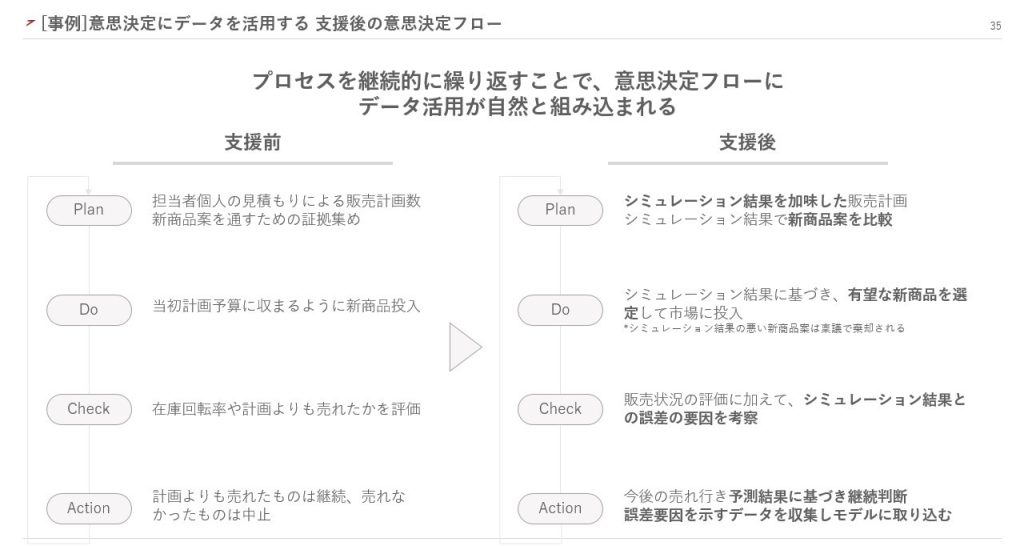The image size is (1024, 546).
Task: Click the footnote text starting with *シミュレーション結果の悪い
Action: point(763,329)
